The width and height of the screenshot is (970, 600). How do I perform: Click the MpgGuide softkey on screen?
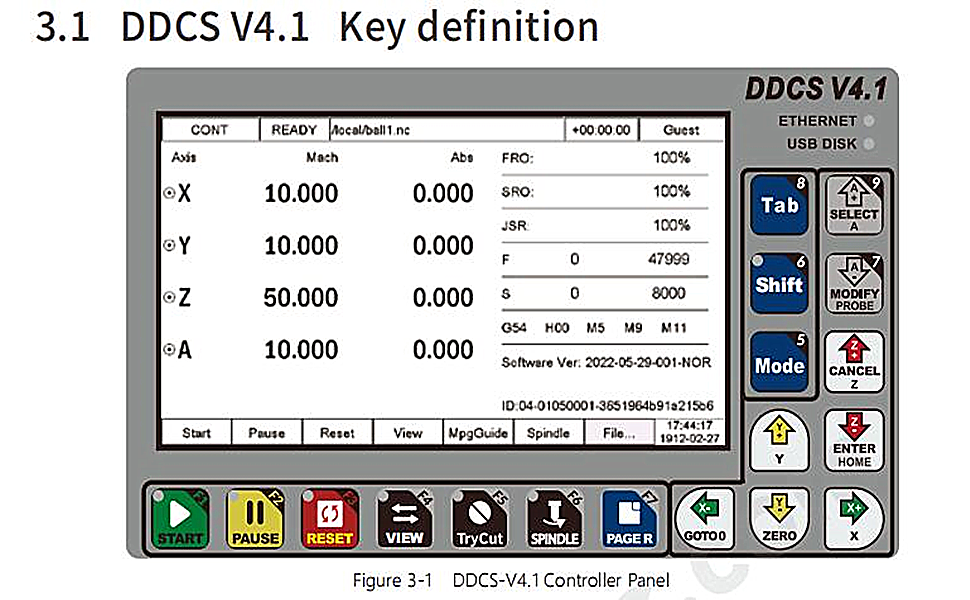(478, 433)
